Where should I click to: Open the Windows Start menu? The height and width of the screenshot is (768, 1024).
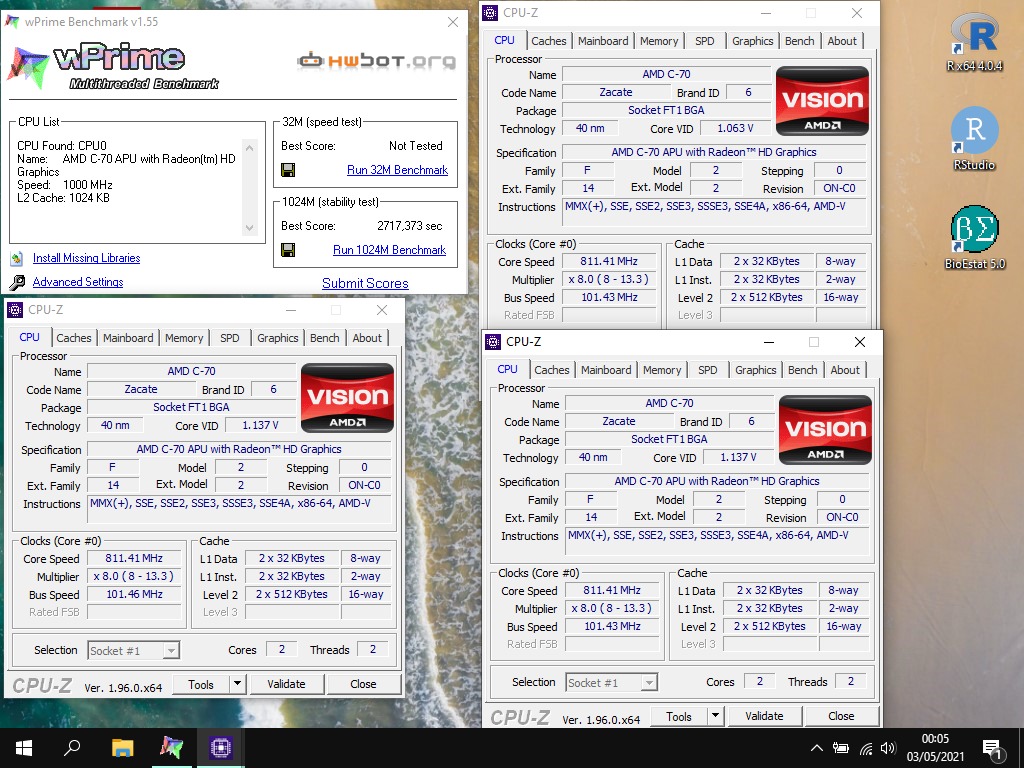[24, 748]
